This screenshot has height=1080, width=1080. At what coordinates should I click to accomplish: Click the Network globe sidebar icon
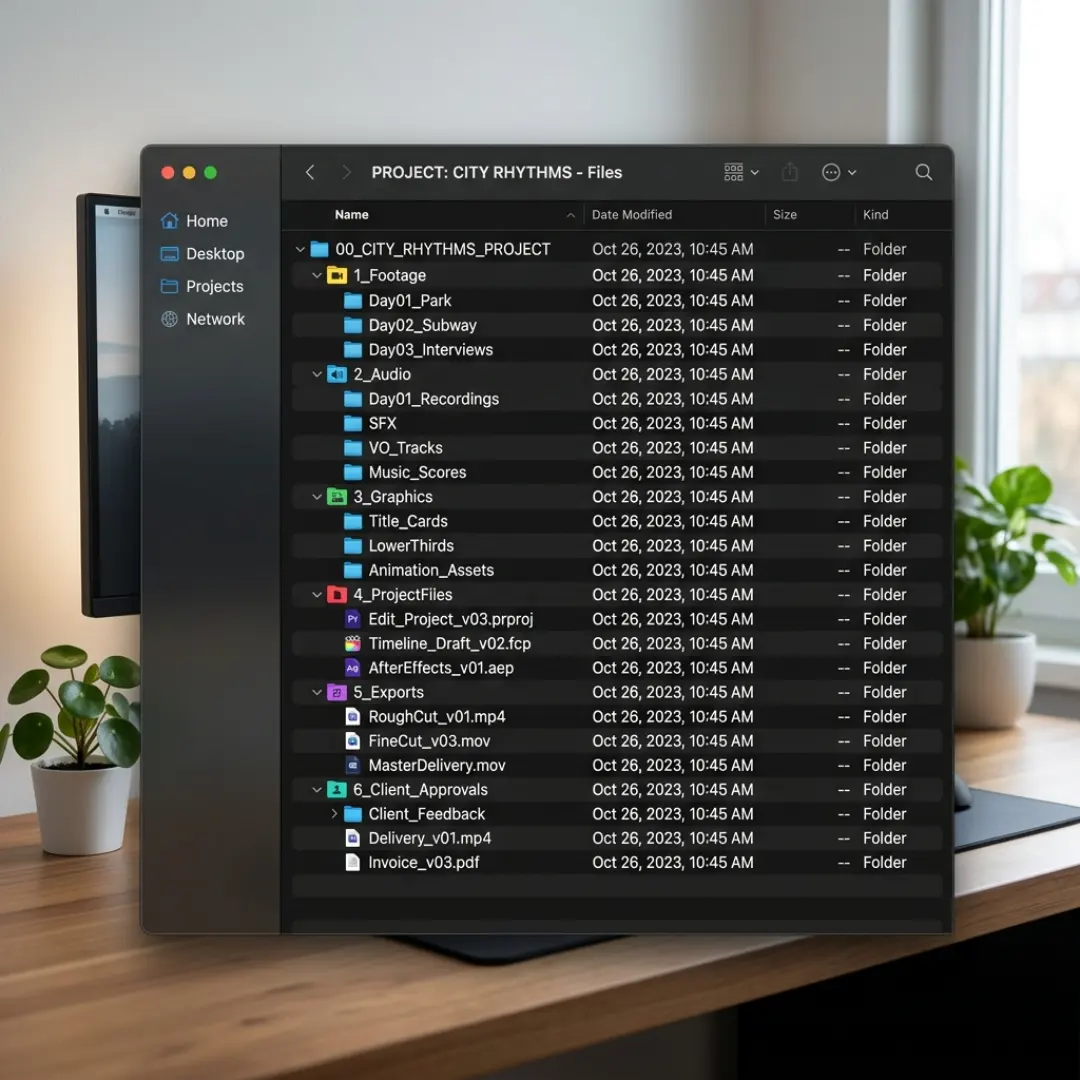pyautogui.click(x=169, y=319)
